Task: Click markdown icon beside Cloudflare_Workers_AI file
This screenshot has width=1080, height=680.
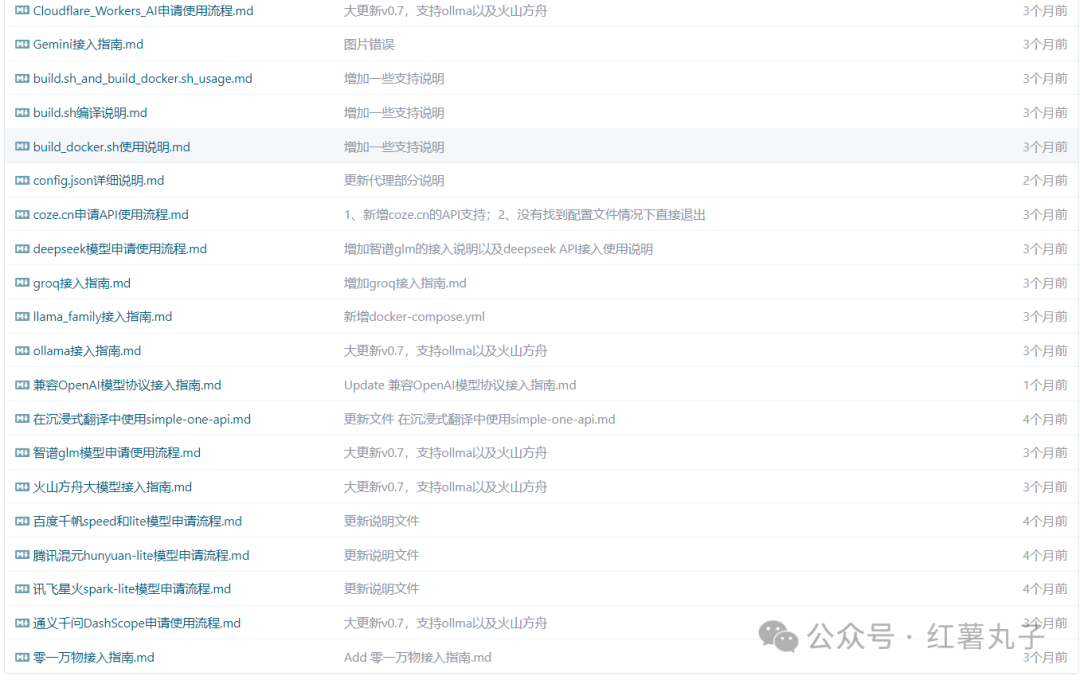Action: (22, 11)
